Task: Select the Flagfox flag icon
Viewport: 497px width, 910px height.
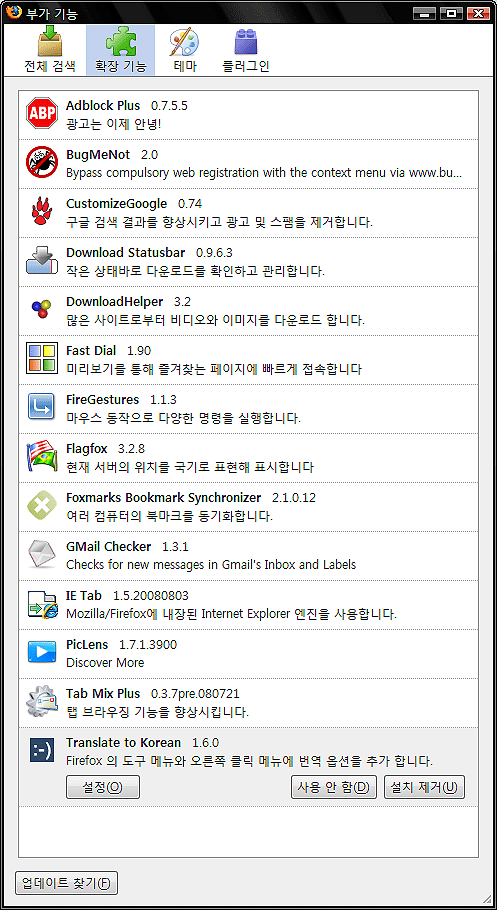Action: pyautogui.click(x=42, y=457)
